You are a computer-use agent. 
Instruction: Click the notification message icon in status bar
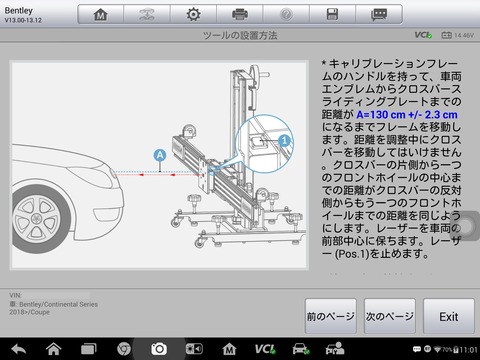(417, 349)
